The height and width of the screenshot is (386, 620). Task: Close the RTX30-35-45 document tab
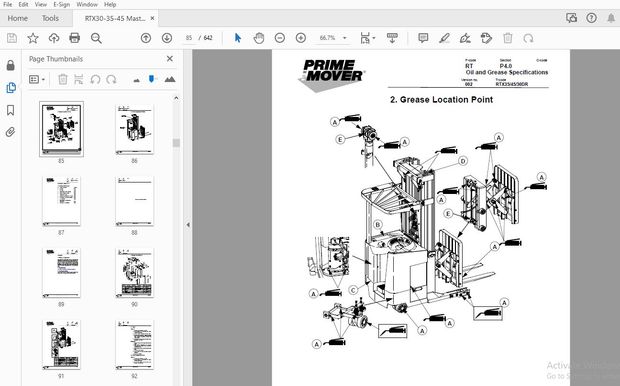tap(152, 18)
